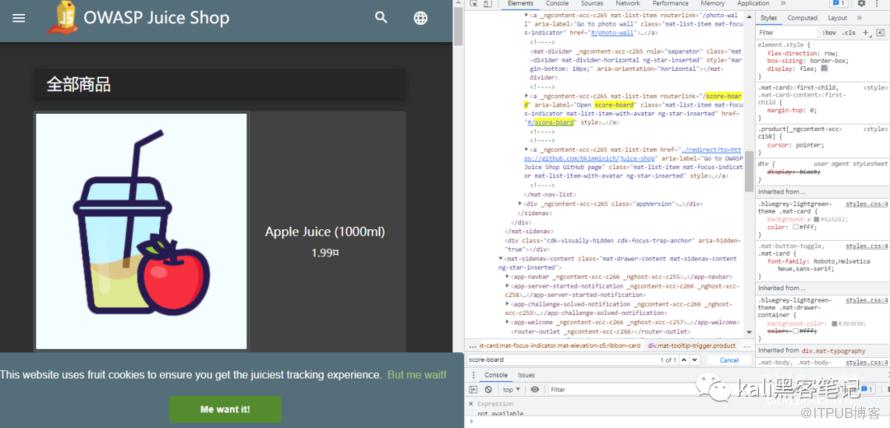
Task: Open the language selection globe icon
Action: tap(420, 18)
